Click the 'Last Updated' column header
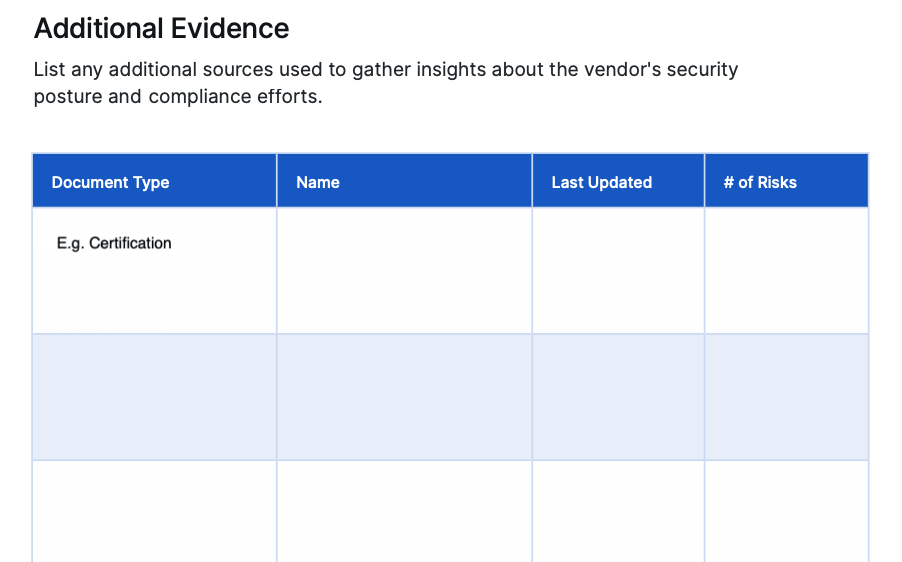902x562 pixels. (x=618, y=181)
